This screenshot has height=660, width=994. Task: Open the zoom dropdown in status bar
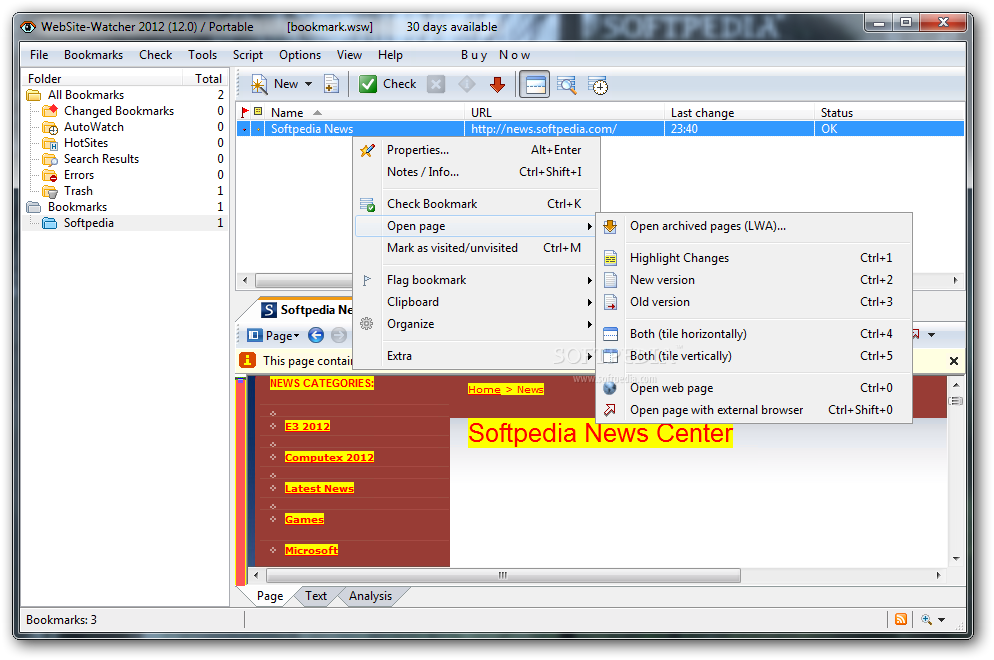pos(941,619)
